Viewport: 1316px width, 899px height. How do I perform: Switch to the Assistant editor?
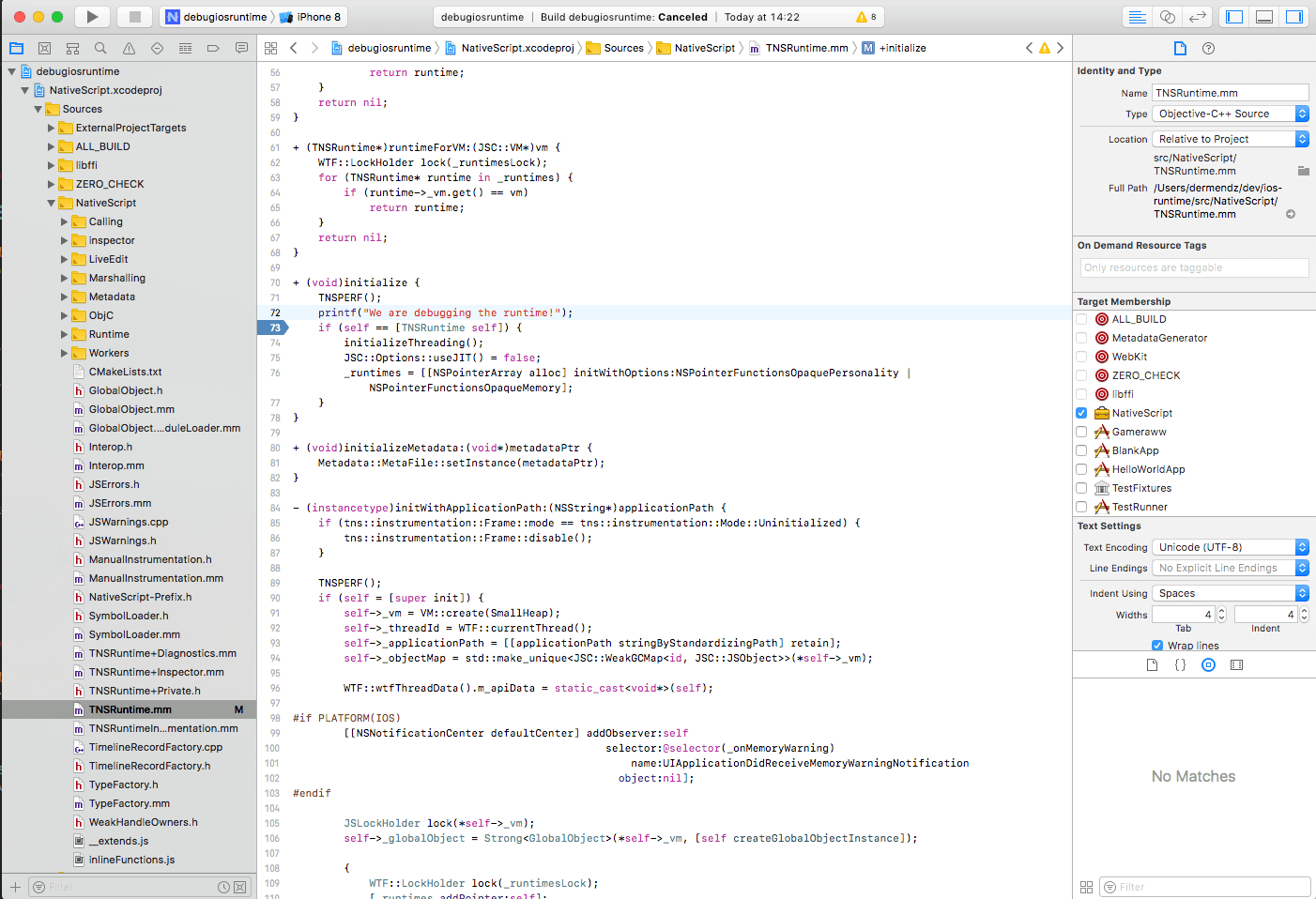click(1167, 17)
